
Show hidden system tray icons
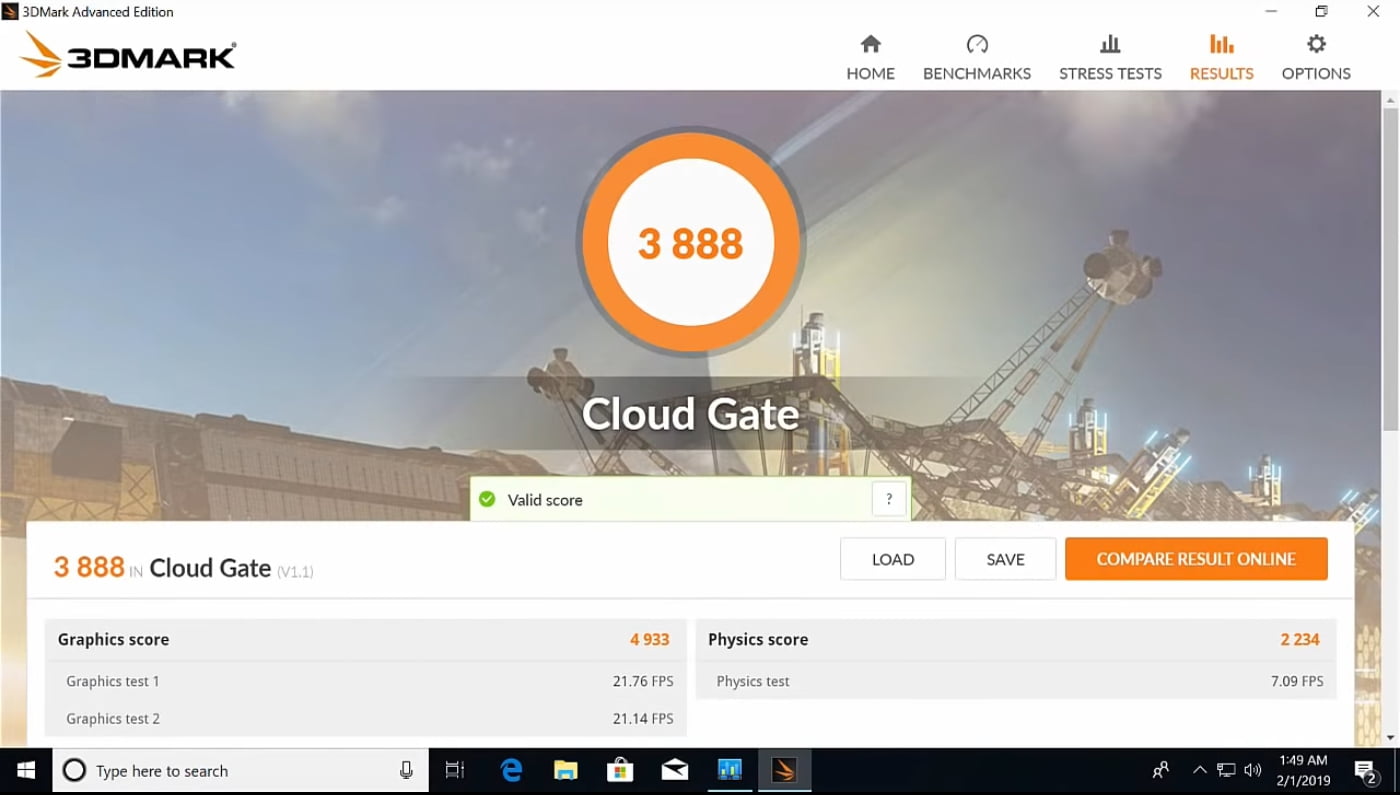(x=1199, y=770)
